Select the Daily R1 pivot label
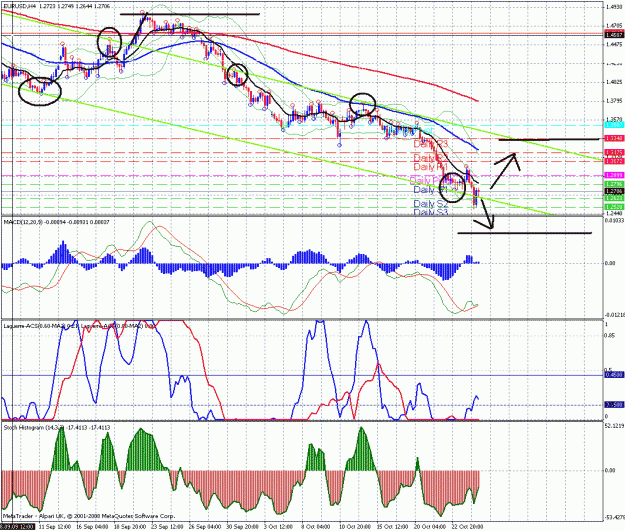Image resolution: width=625 pixels, height=531 pixels. point(431,167)
